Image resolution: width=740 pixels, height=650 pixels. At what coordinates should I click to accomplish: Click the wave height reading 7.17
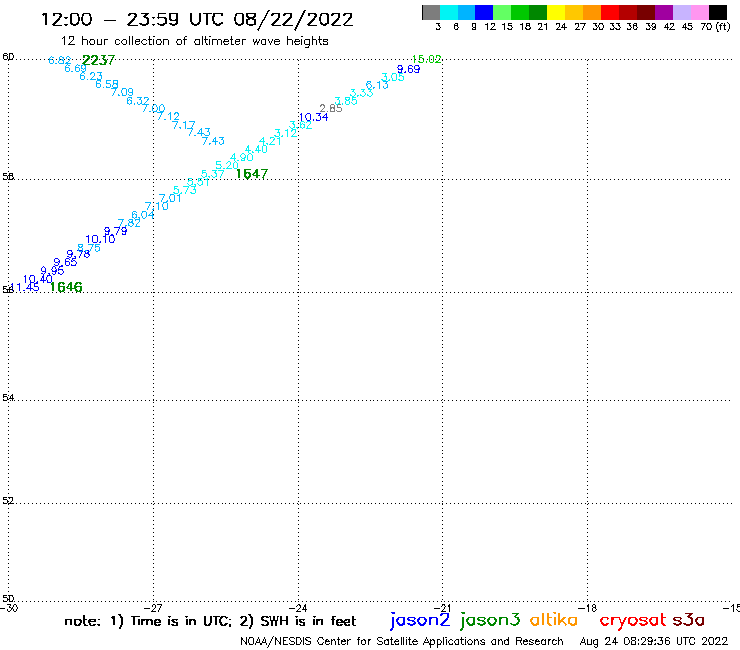coord(184,125)
